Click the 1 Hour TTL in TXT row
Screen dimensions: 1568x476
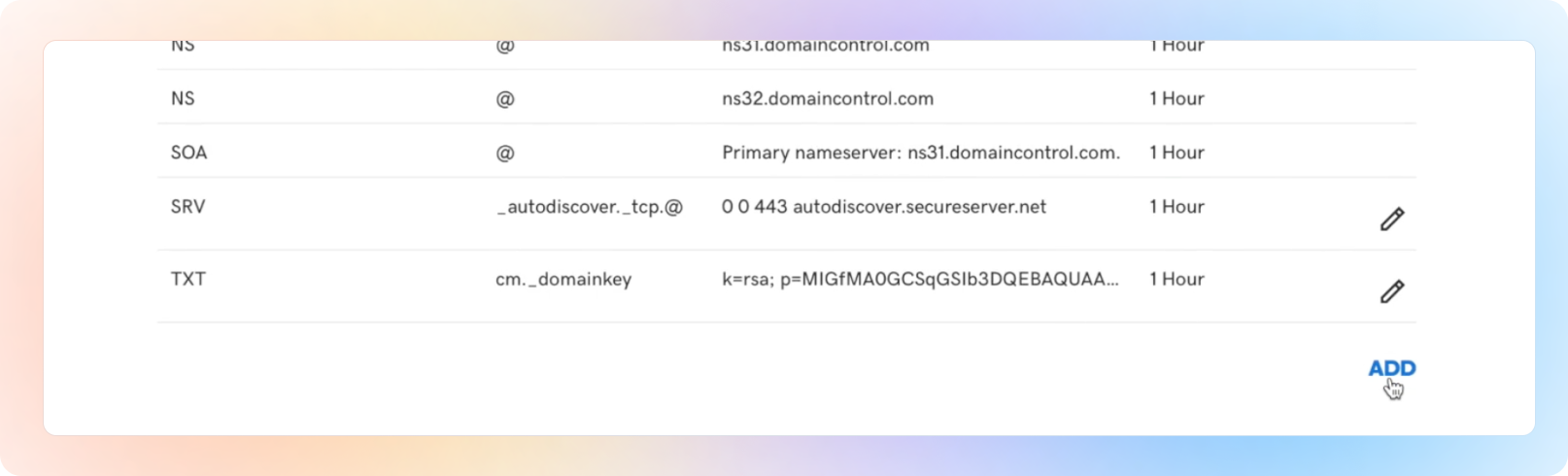tap(1176, 279)
